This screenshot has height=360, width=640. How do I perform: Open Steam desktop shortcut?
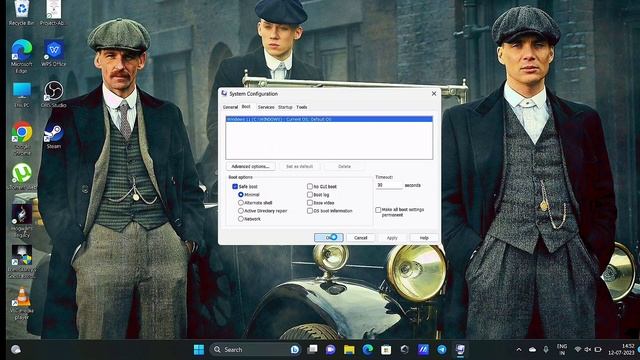53,136
